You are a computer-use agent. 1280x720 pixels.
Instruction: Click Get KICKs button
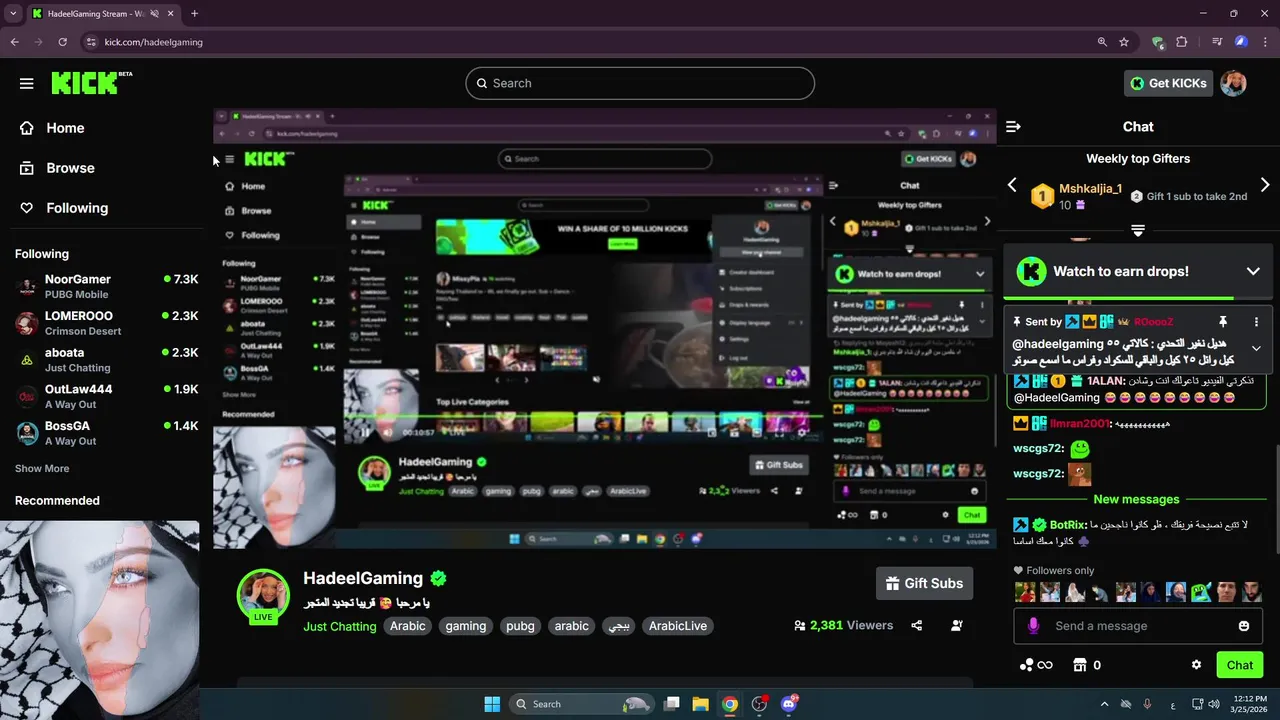pos(1168,83)
